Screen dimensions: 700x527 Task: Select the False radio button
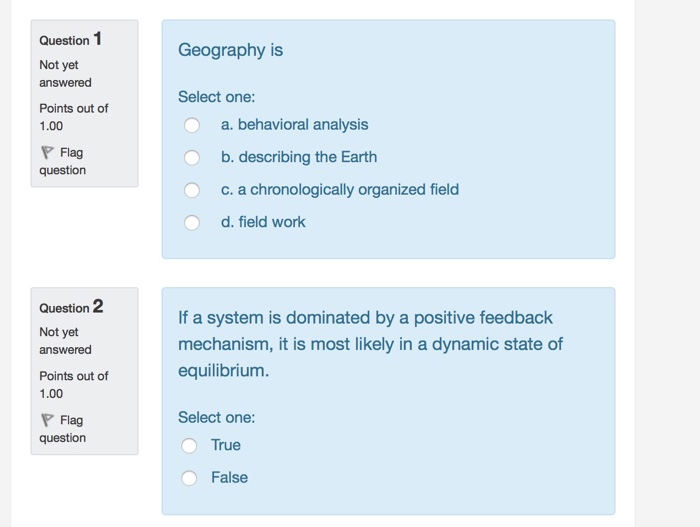point(189,478)
